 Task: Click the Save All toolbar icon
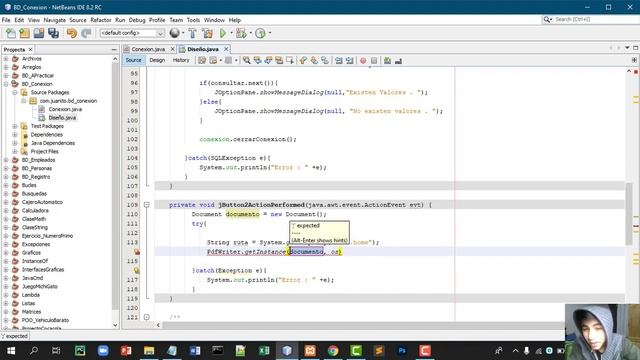click(53, 33)
